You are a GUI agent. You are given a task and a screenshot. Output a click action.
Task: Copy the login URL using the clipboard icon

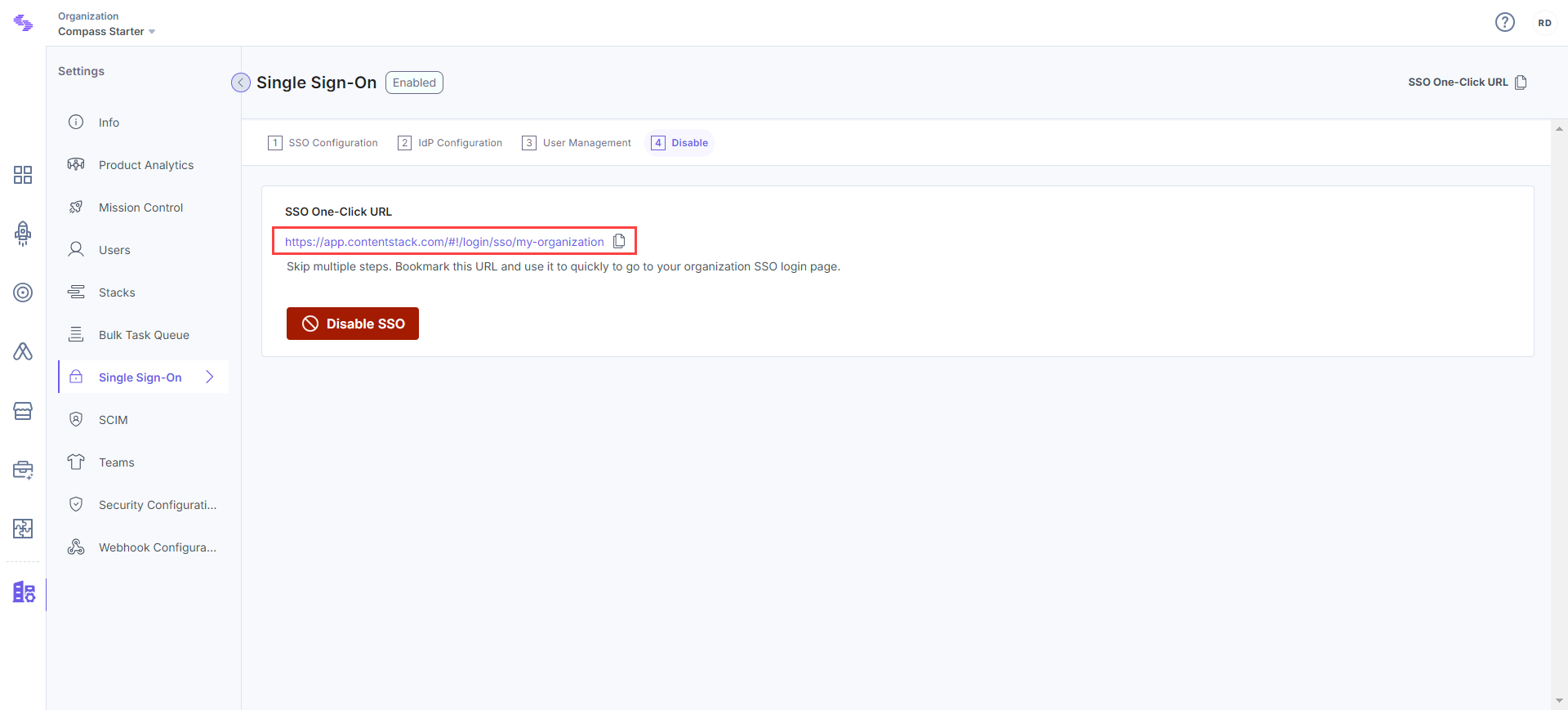[x=619, y=241]
